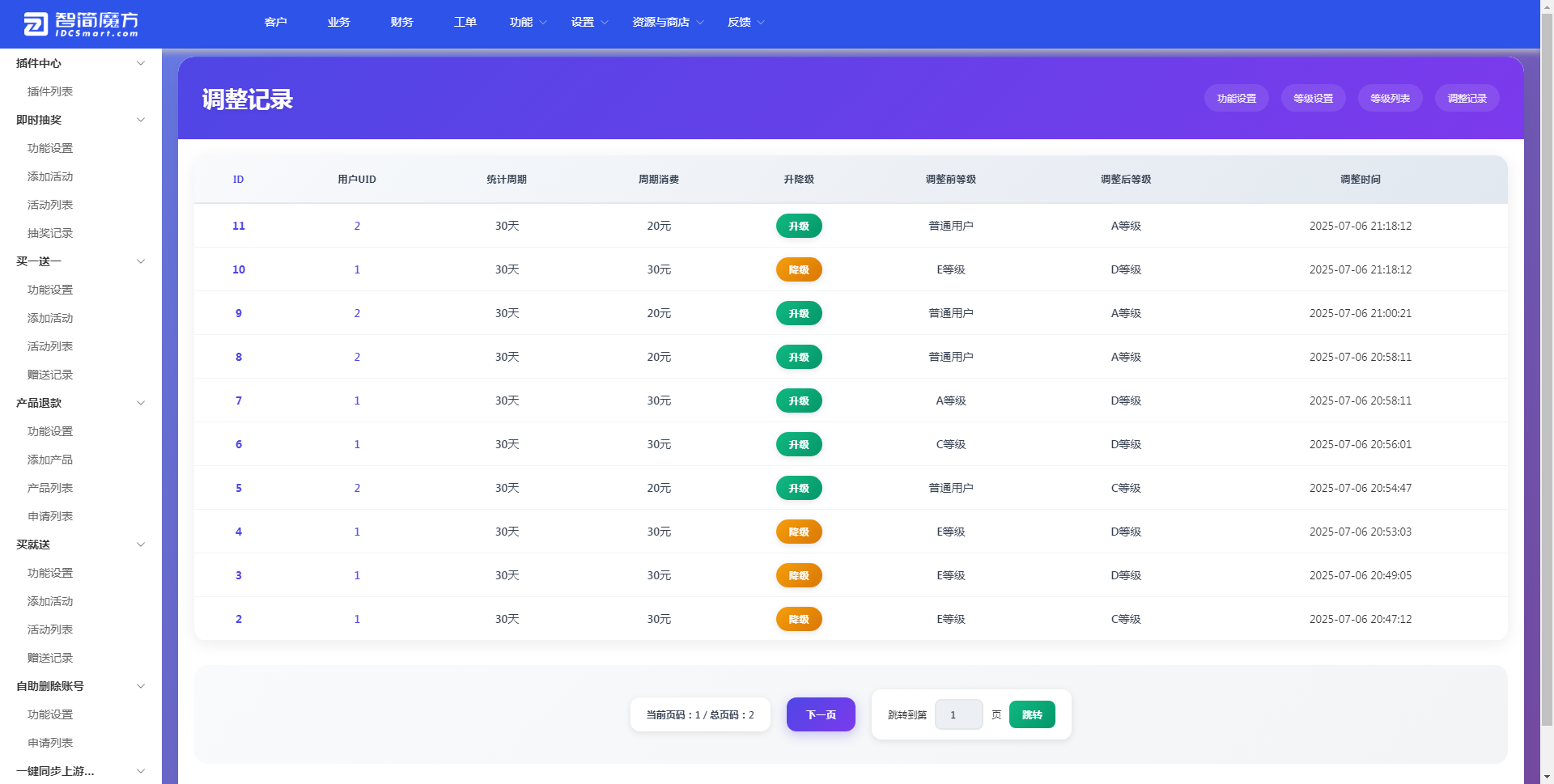Click the 当前页码 page indicator

point(700,714)
